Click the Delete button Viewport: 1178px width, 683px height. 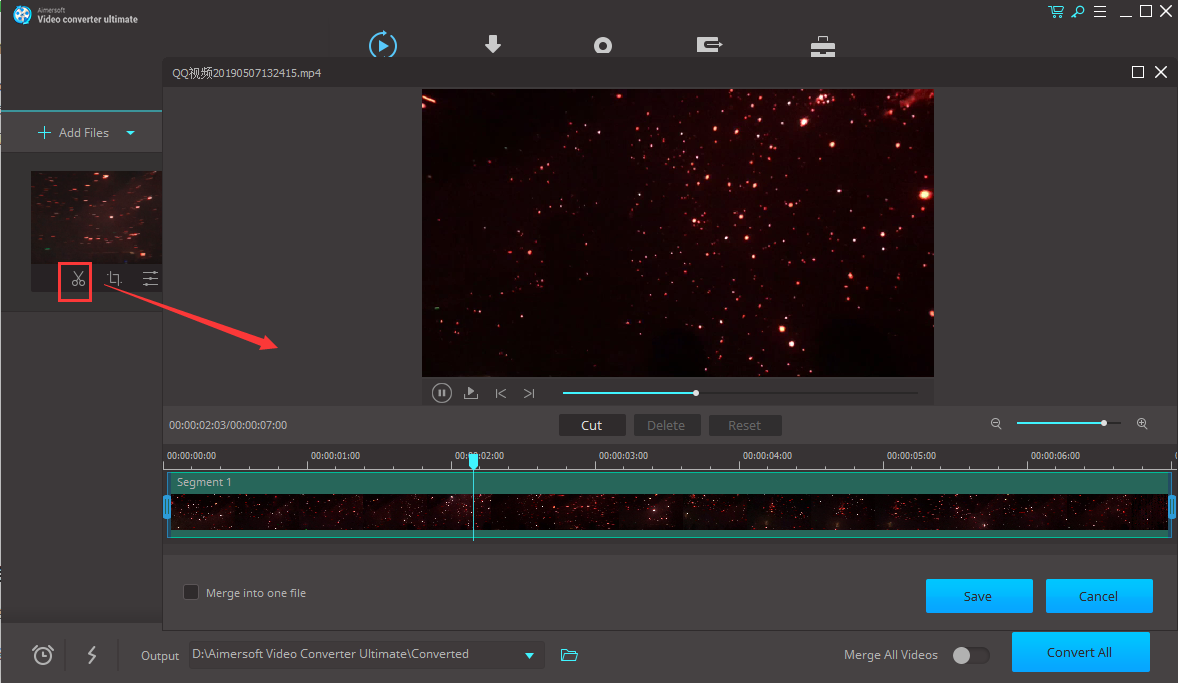[x=666, y=425]
